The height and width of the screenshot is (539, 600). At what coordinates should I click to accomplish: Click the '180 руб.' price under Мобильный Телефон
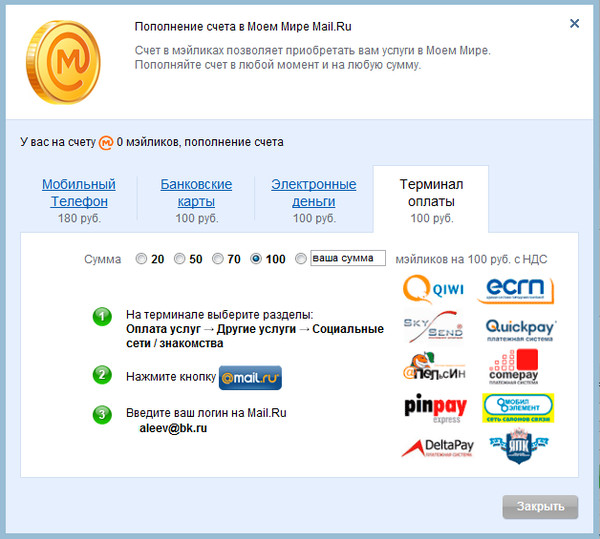79,218
